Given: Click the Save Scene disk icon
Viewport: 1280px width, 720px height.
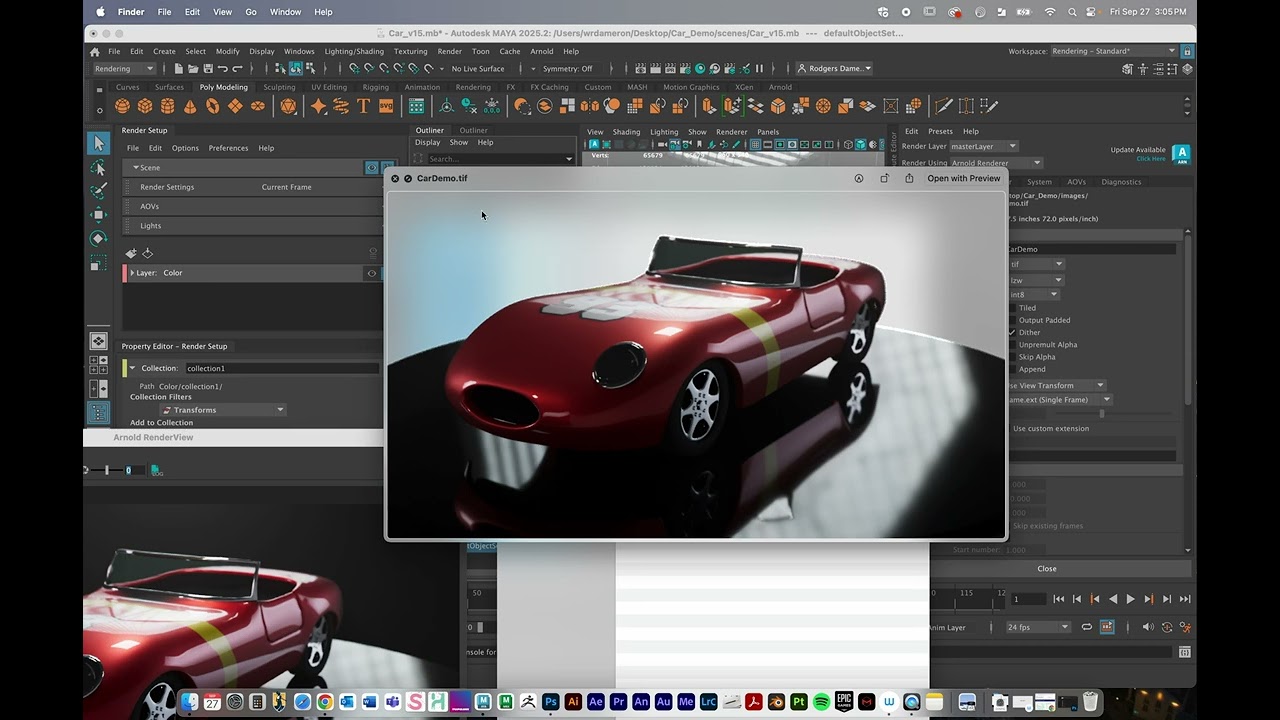Looking at the screenshot, I should click(x=208, y=69).
